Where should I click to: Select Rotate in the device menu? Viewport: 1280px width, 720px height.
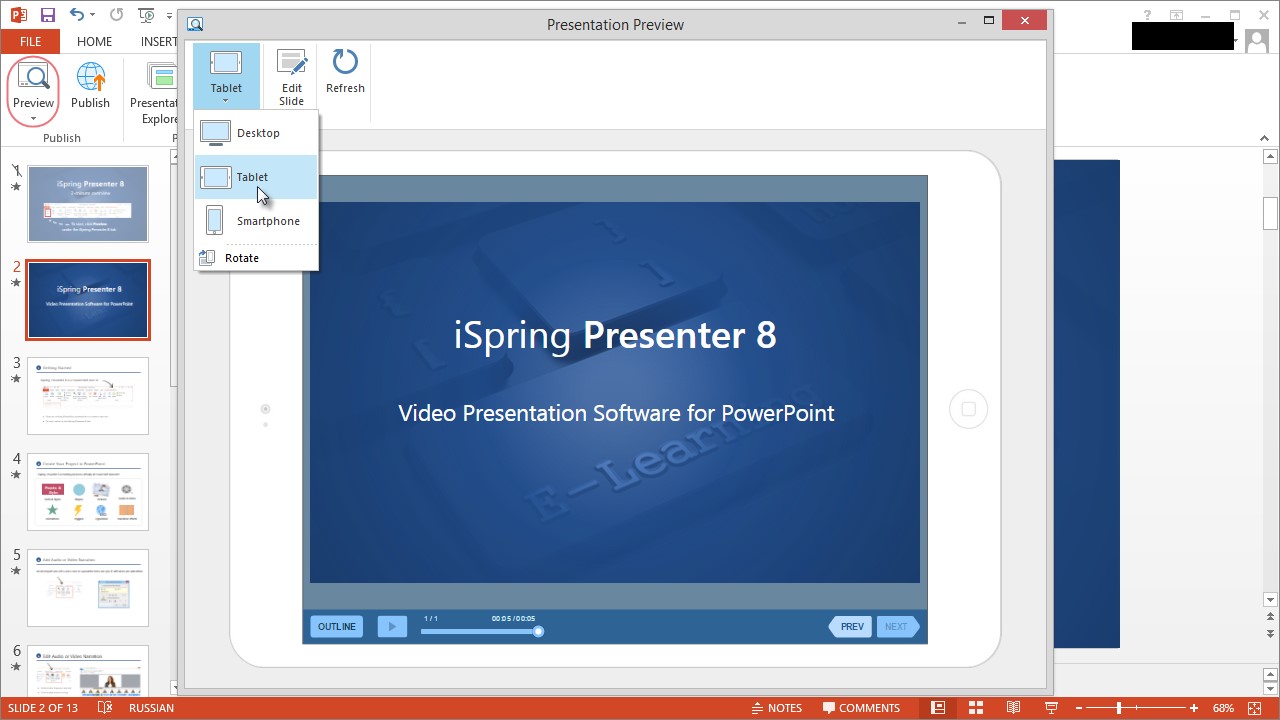click(257, 258)
